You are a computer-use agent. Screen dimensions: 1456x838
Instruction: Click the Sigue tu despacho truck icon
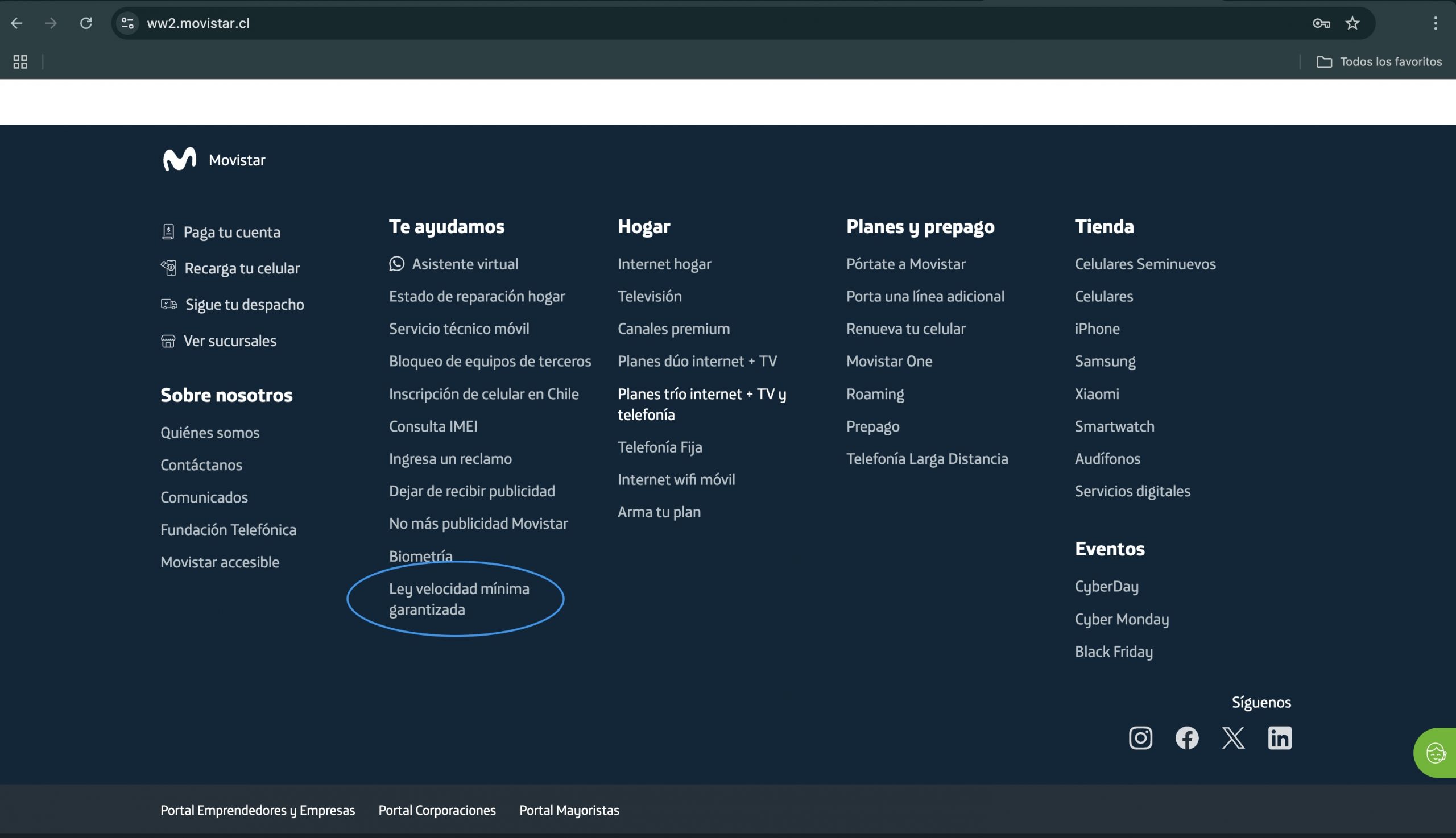169,304
